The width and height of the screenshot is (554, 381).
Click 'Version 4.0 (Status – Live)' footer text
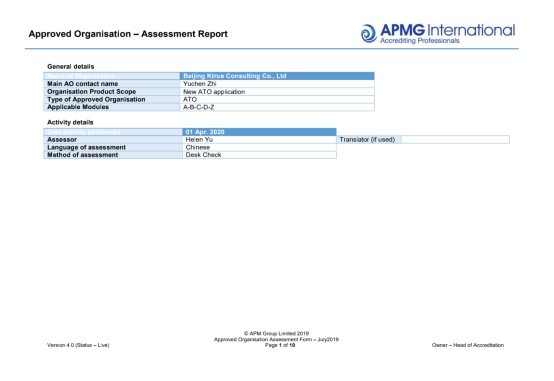point(78,345)
